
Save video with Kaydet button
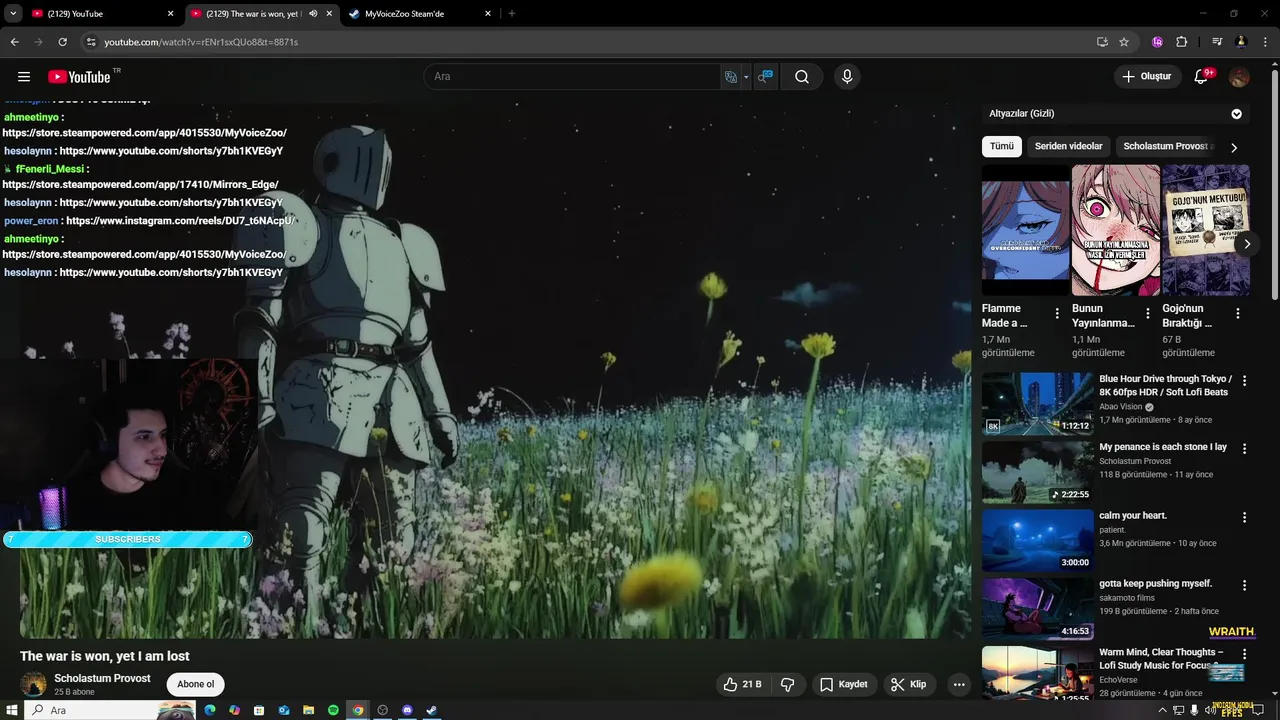844,685
